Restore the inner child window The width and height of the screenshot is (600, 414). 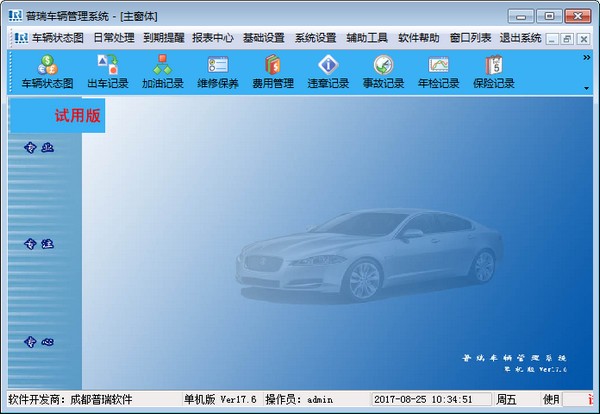pyautogui.click(x=568, y=39)
